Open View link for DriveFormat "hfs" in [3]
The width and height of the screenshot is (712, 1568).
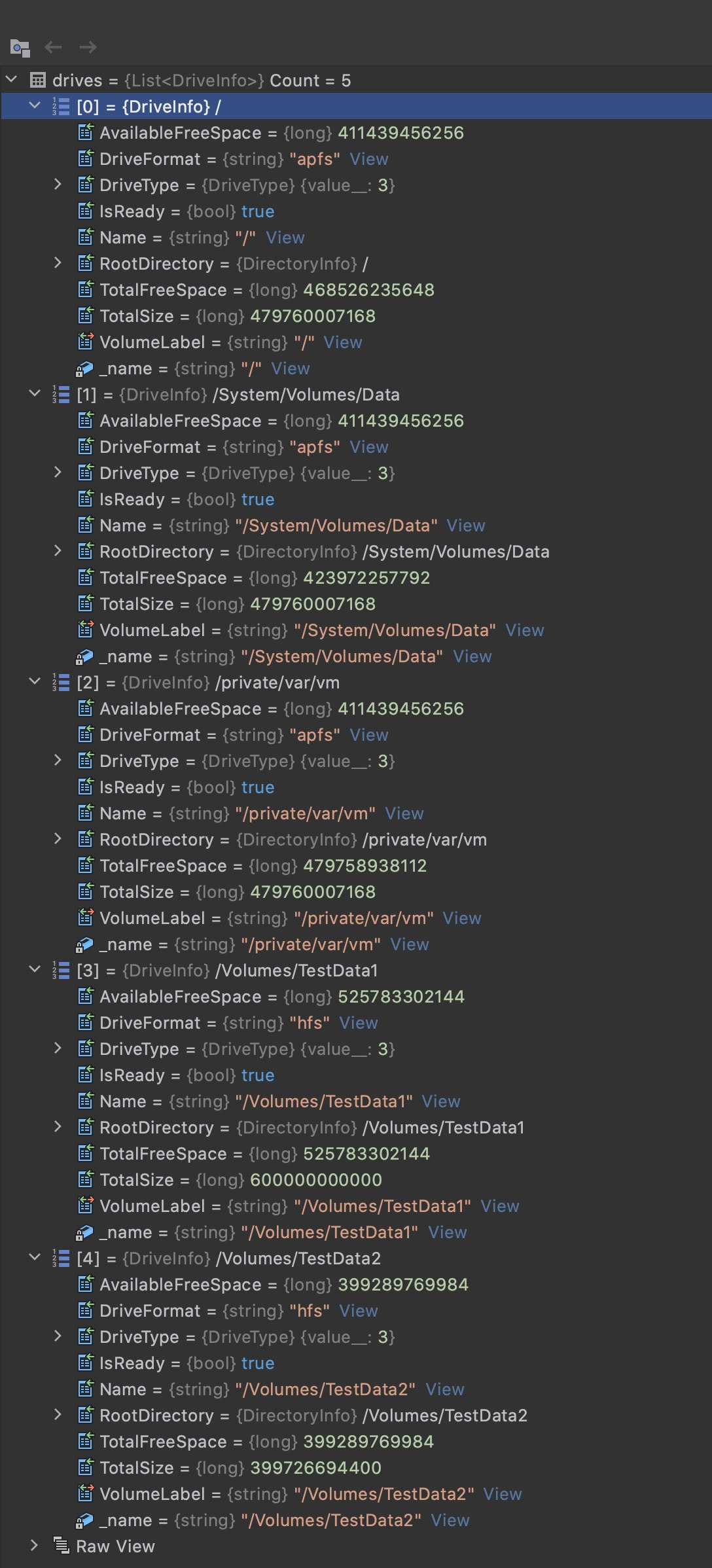click(359, 1023)
